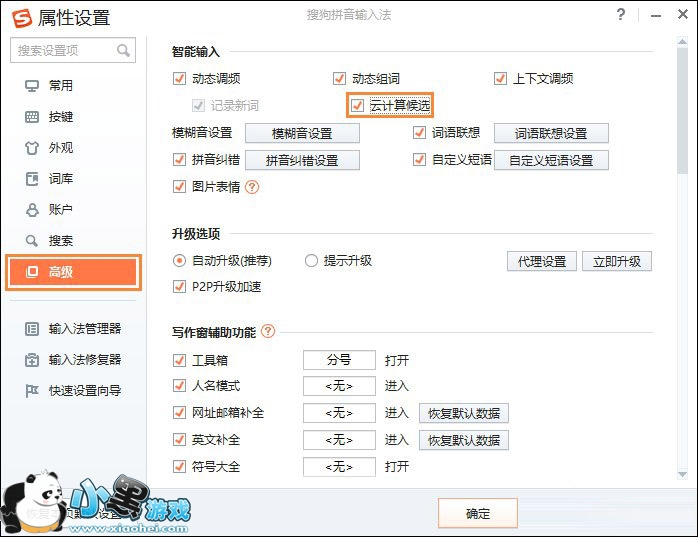The image size is (698, 537).
Task: Click the toolkit icon beside 输入法修复器
Action: [32, 360]
